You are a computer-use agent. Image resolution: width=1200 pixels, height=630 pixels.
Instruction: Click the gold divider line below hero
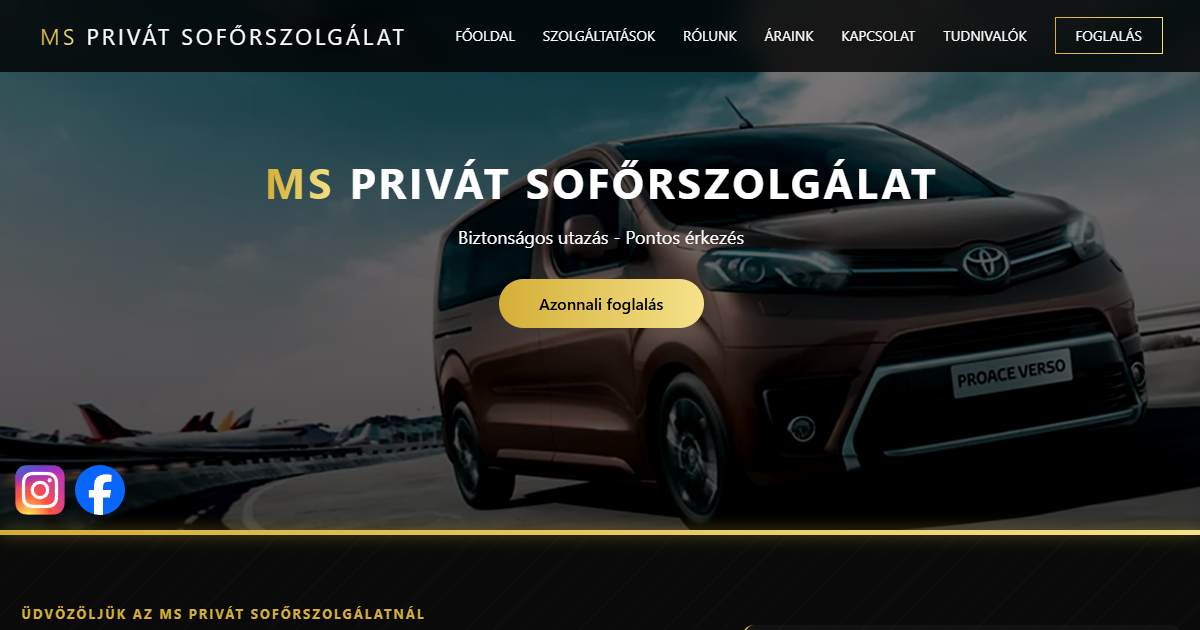click(600, 532)
